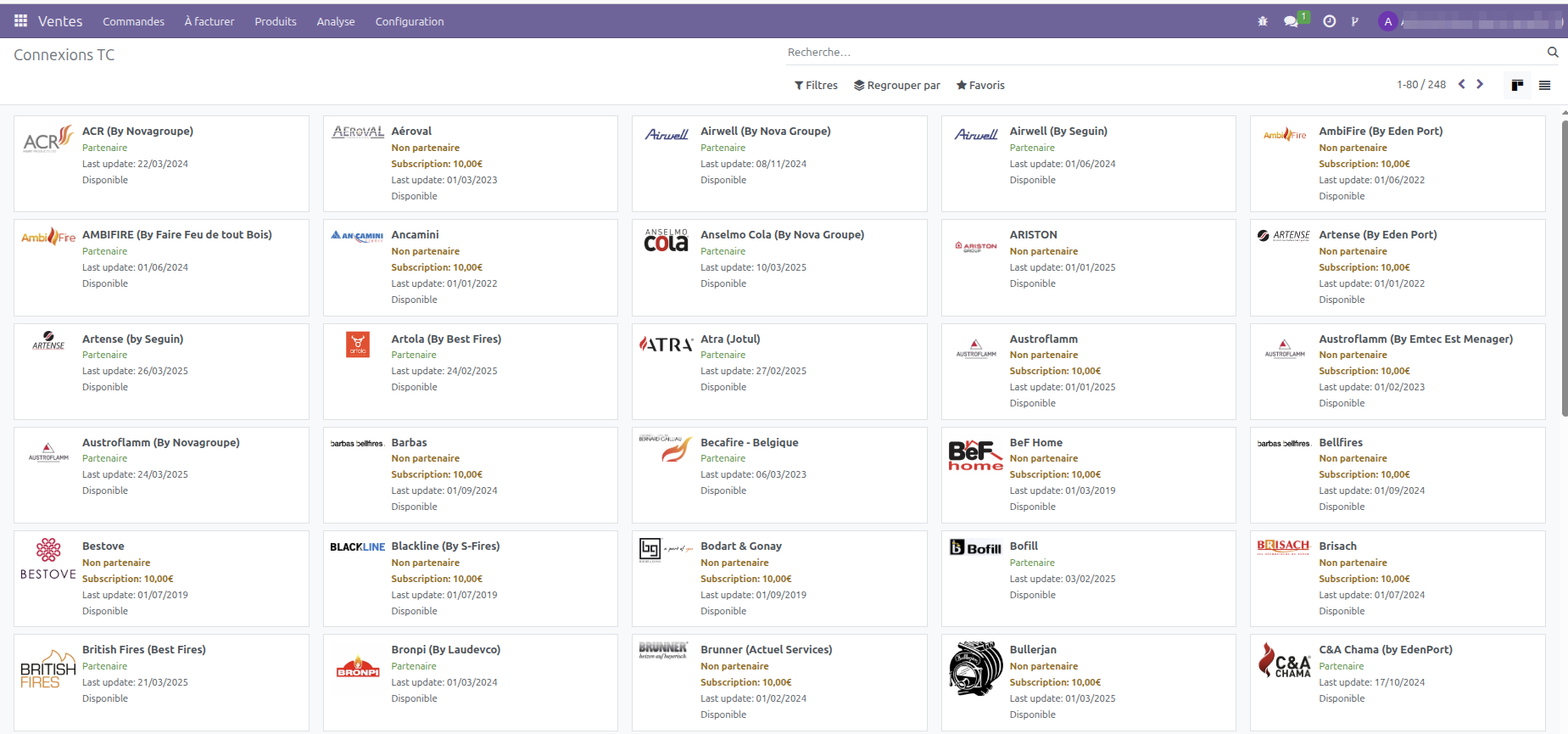1568x734 pixels.
Task: Click the BeF Home logo
Action: pyautogui.click(x=976, y=455)
